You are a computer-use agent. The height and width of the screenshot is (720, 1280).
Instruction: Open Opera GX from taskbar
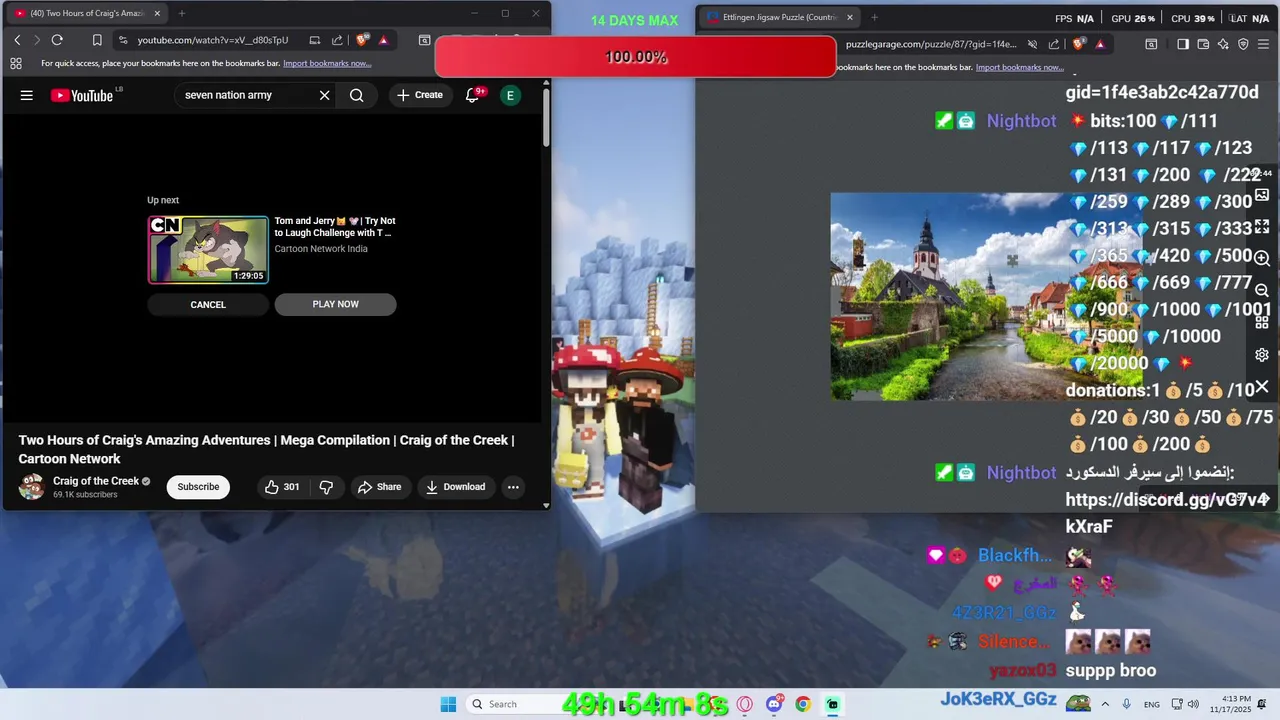click(744, 704)
